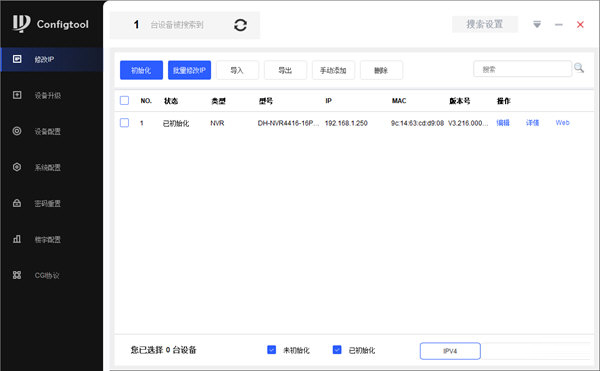Image resolution: width=600 pixels, height=371 pixels.
Task: Click the 导入 button
Action: (237, 70)
